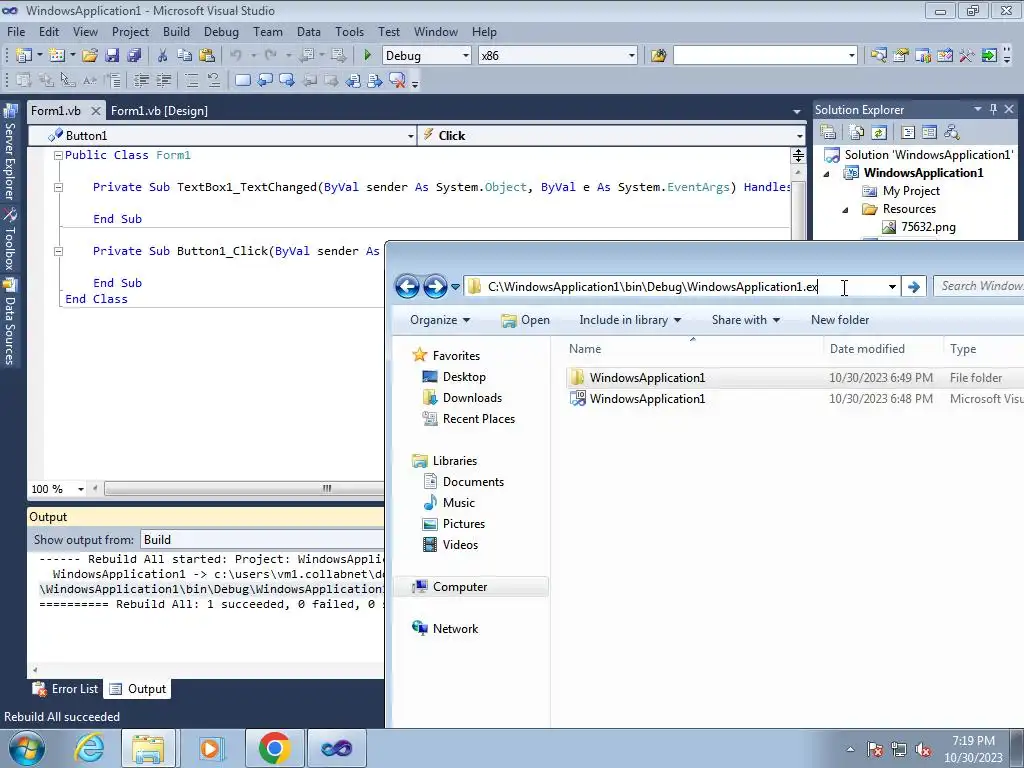The width and height of the screenshot is (1024, 768).
Task: Click the Clear all bookmarks icon
Action: 397,80
